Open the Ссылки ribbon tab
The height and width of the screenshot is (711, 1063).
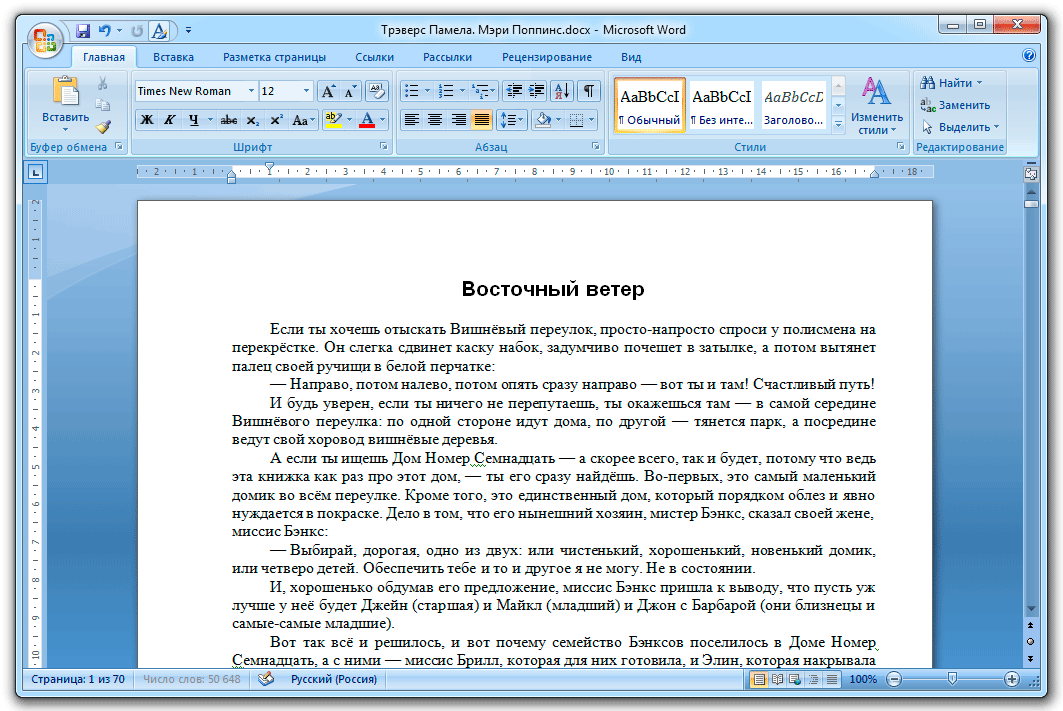point(374,57)
